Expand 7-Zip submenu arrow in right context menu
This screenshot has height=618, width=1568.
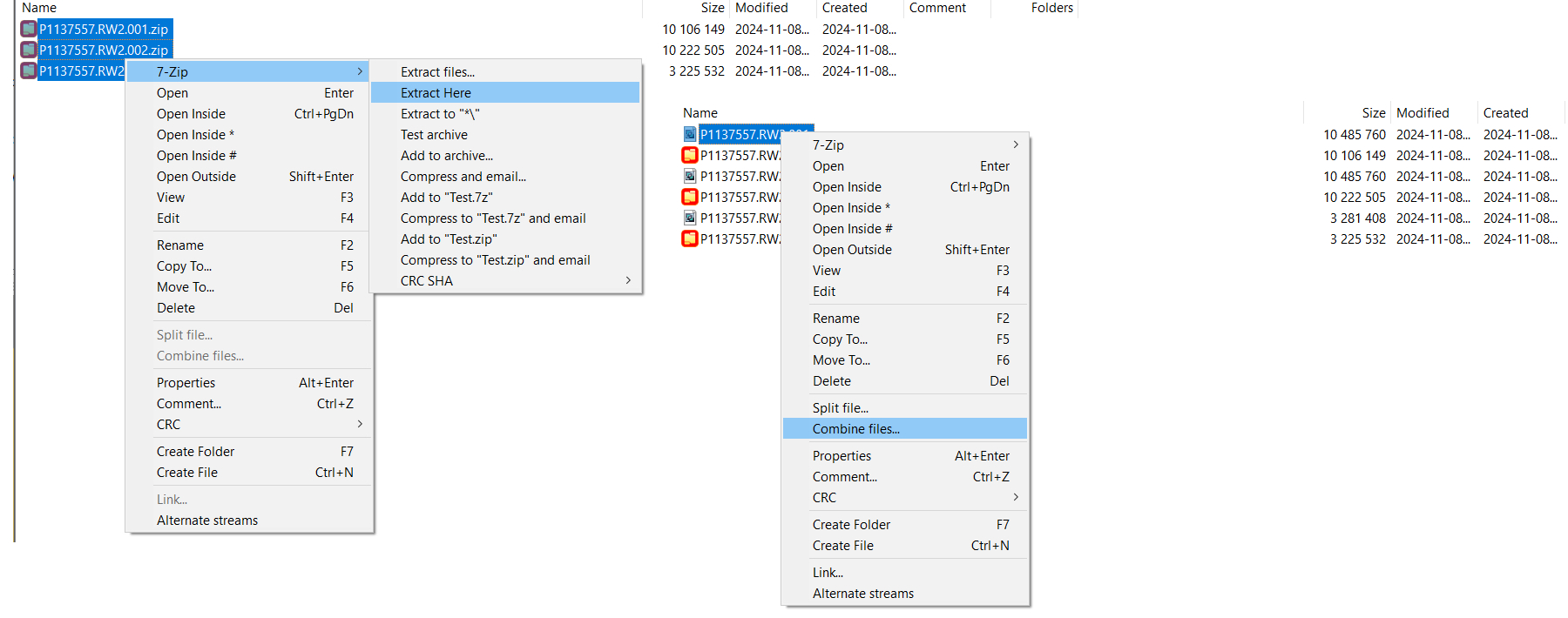tap(1016, 144)
